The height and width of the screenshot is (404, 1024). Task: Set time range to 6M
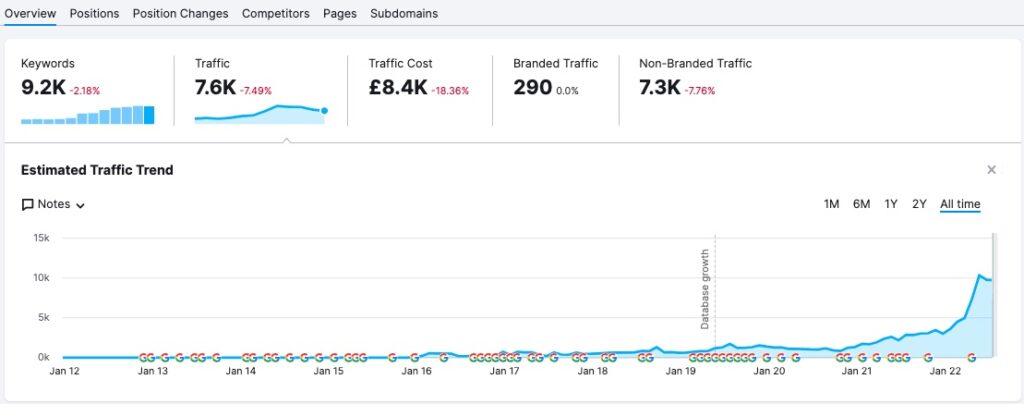[x=861, y=204]
